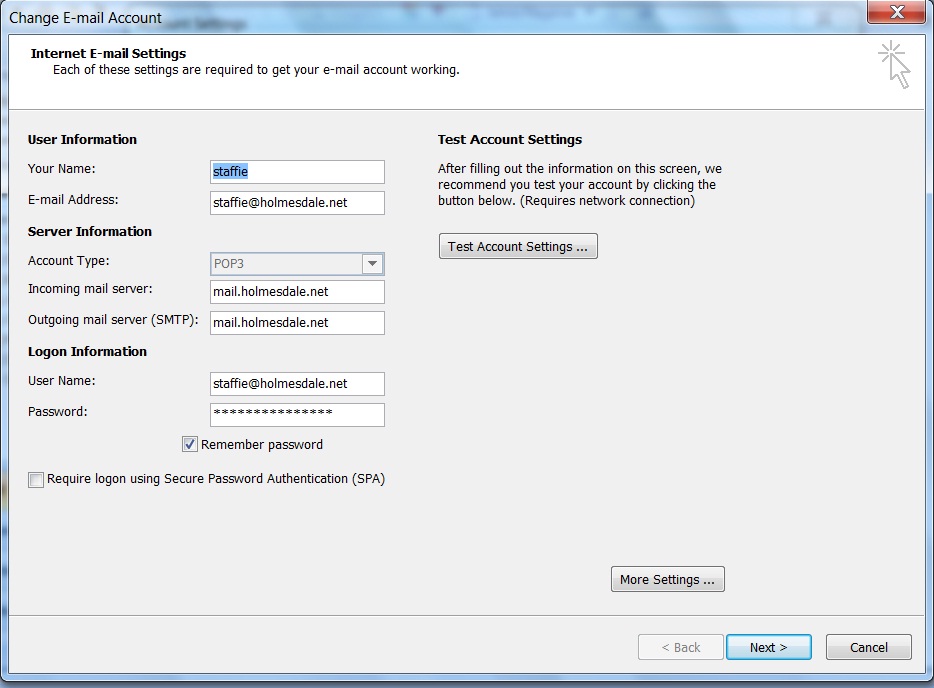Screen dimensions: 934x688
Task: Click the grayed-out Back button
Action: (680, 647)
